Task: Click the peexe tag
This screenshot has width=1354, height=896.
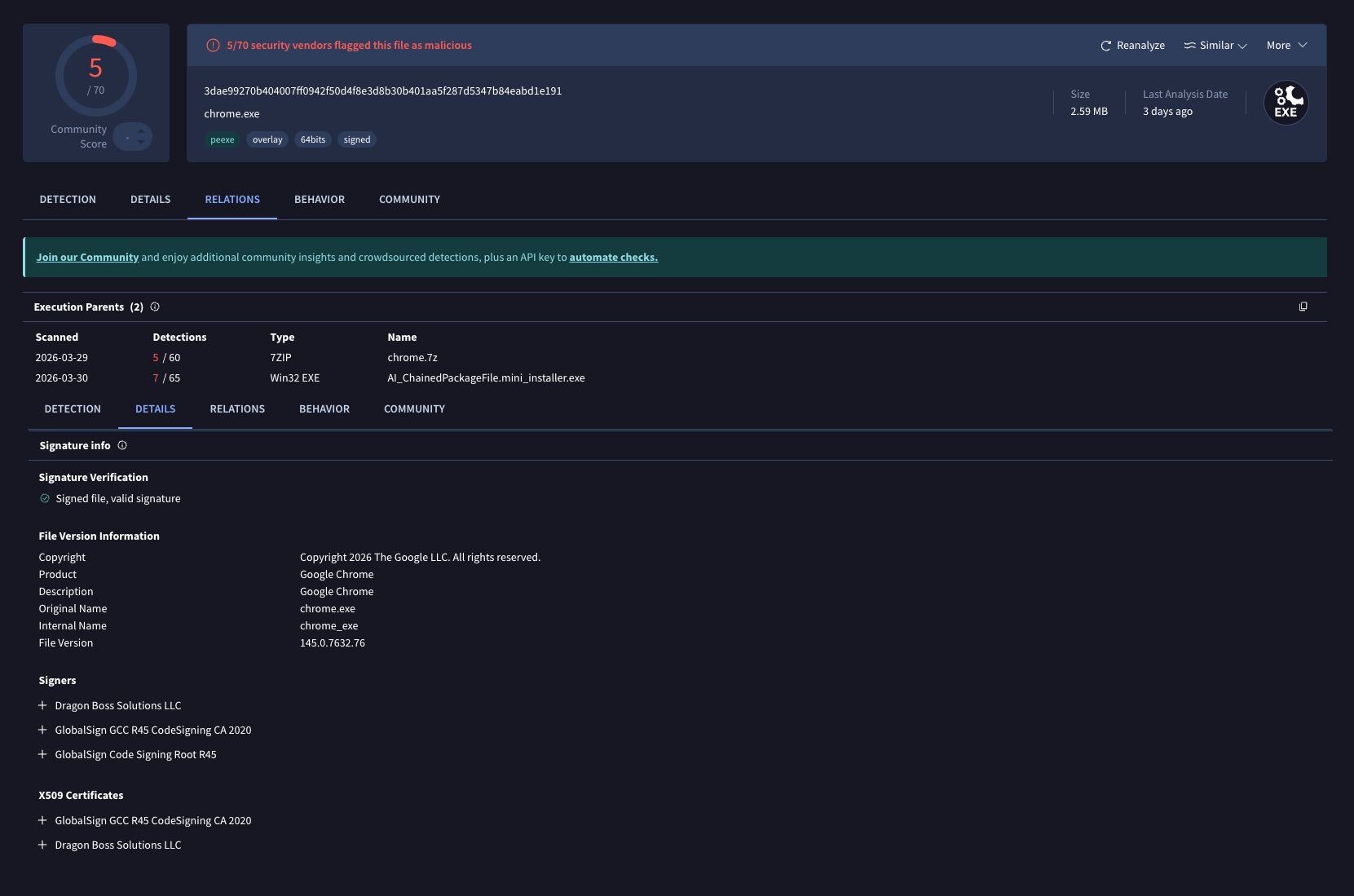Action: [222, 139]
